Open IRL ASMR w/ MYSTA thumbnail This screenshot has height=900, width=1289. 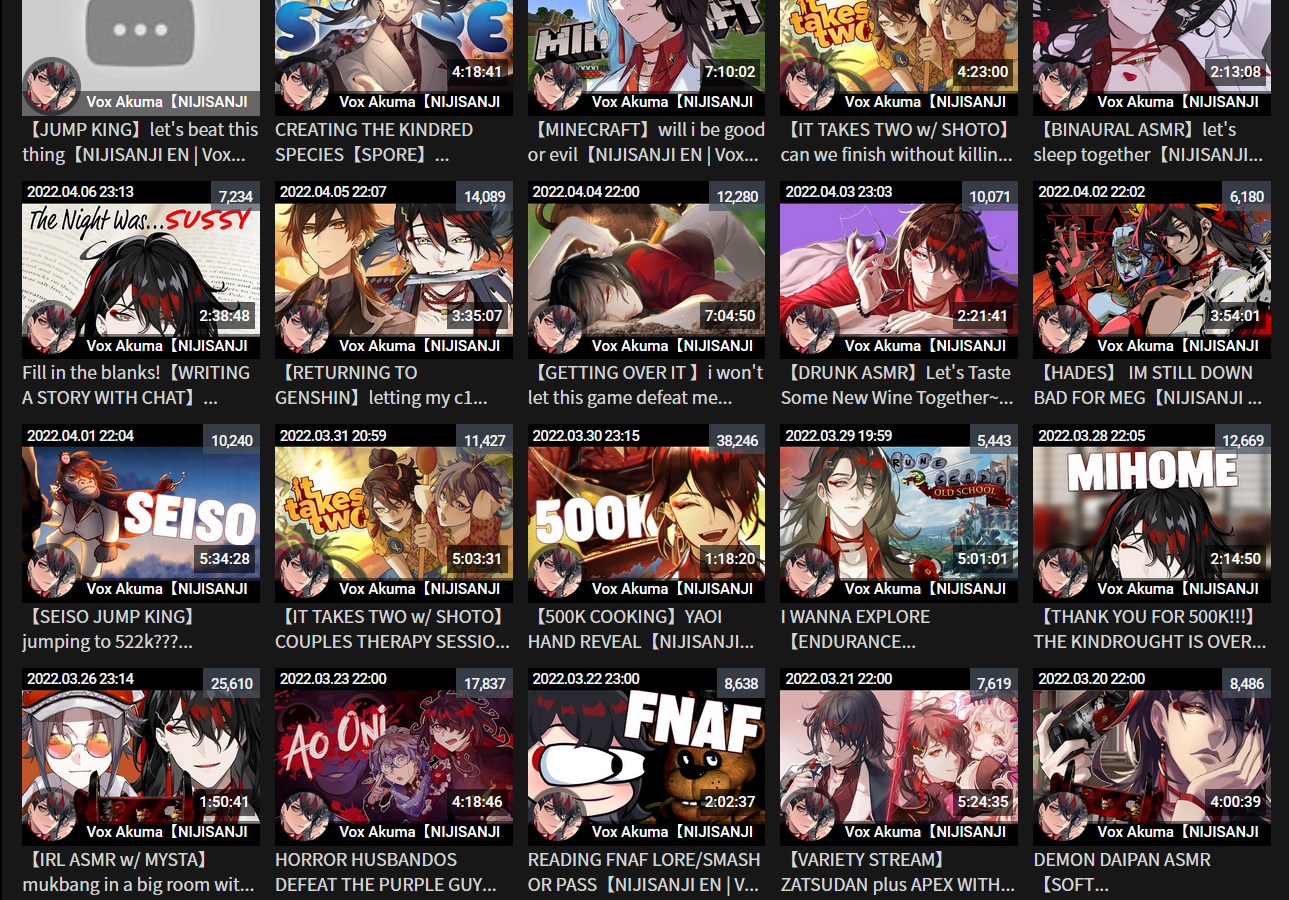(x=141, y=755)
